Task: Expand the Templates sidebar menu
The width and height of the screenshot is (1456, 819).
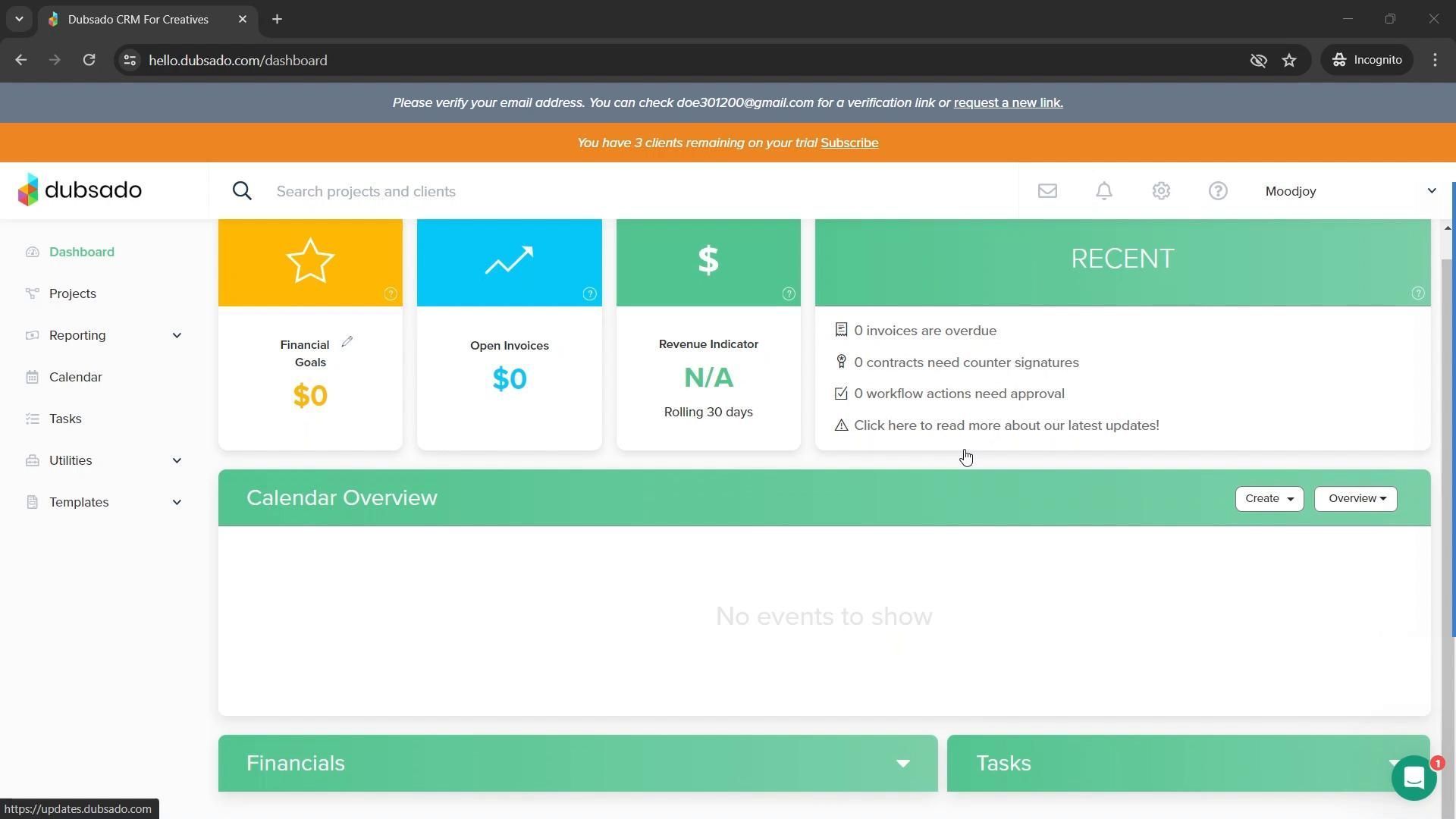Action: pos(177,502)
